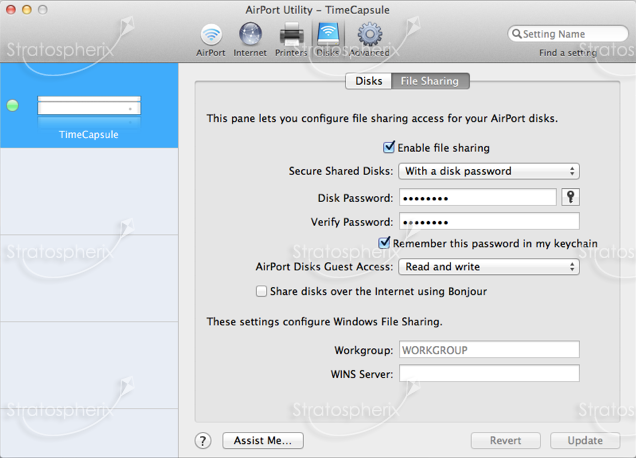The width and height of the screenshot is (636, 458).
Task: Click the 'This pane lets you configure' description
Action: 382,118
